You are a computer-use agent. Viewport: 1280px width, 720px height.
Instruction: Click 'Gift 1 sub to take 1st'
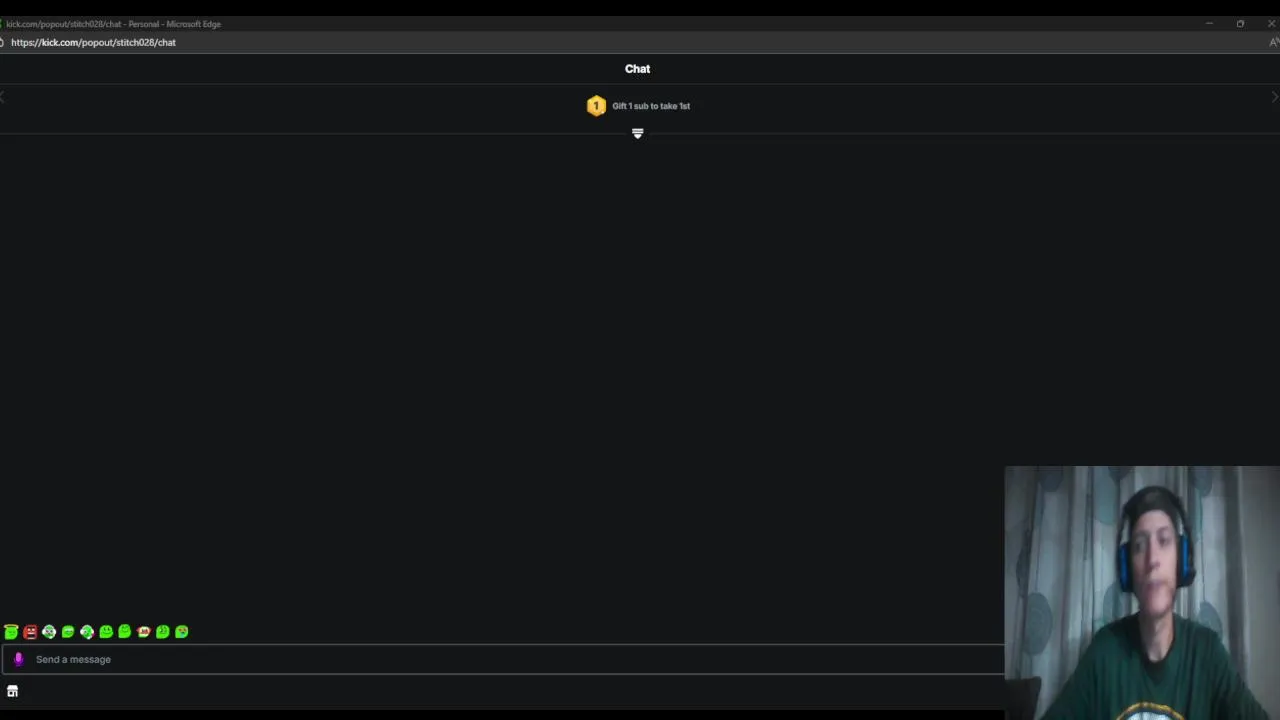tap(651, 106)
